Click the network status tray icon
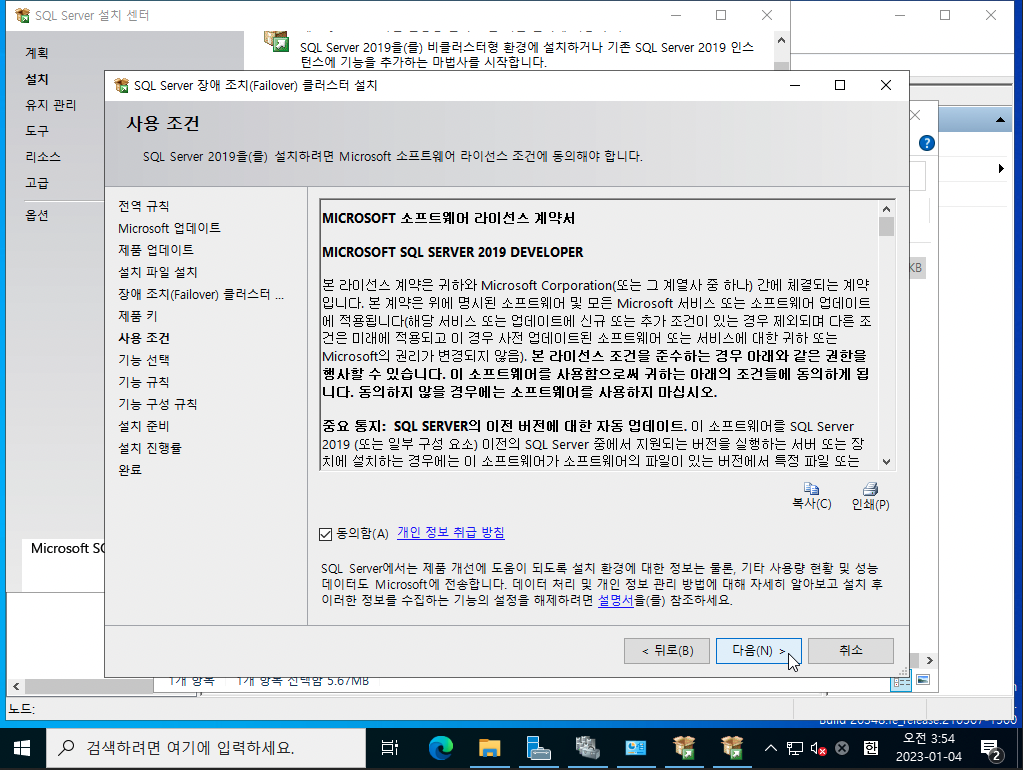Image resolution: width=1023 pixels, height=770 pixels. coord(795,748)
